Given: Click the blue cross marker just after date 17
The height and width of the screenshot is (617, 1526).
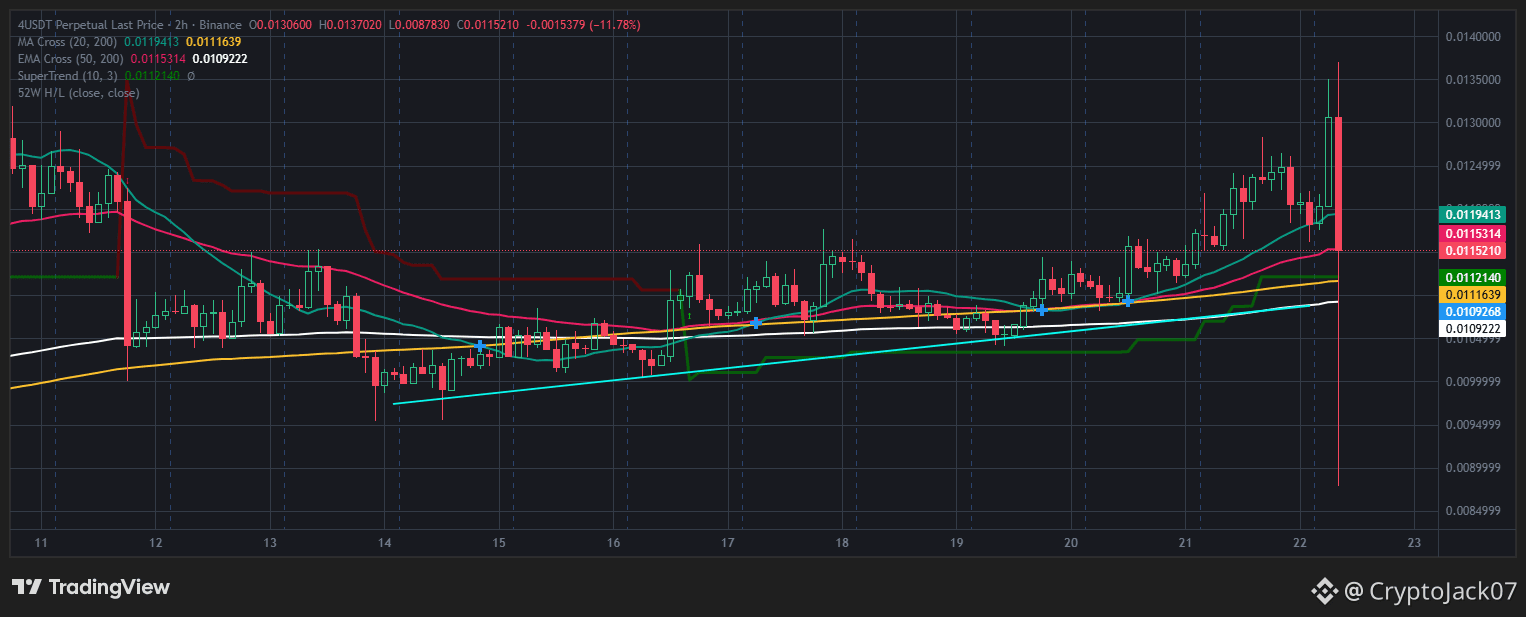Looking at the screenshot, I should point(756,323).
